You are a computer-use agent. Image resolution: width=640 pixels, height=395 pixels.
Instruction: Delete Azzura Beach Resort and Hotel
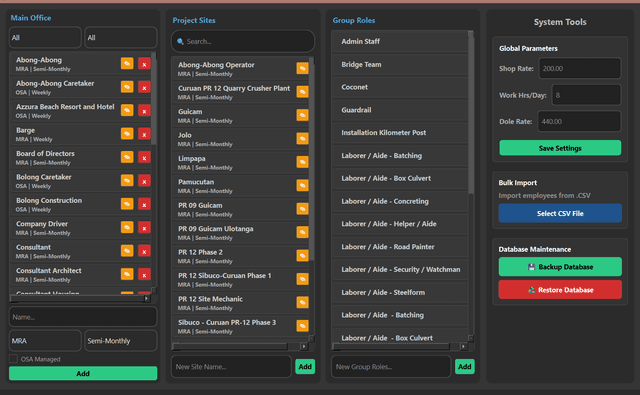click(144, 110)
